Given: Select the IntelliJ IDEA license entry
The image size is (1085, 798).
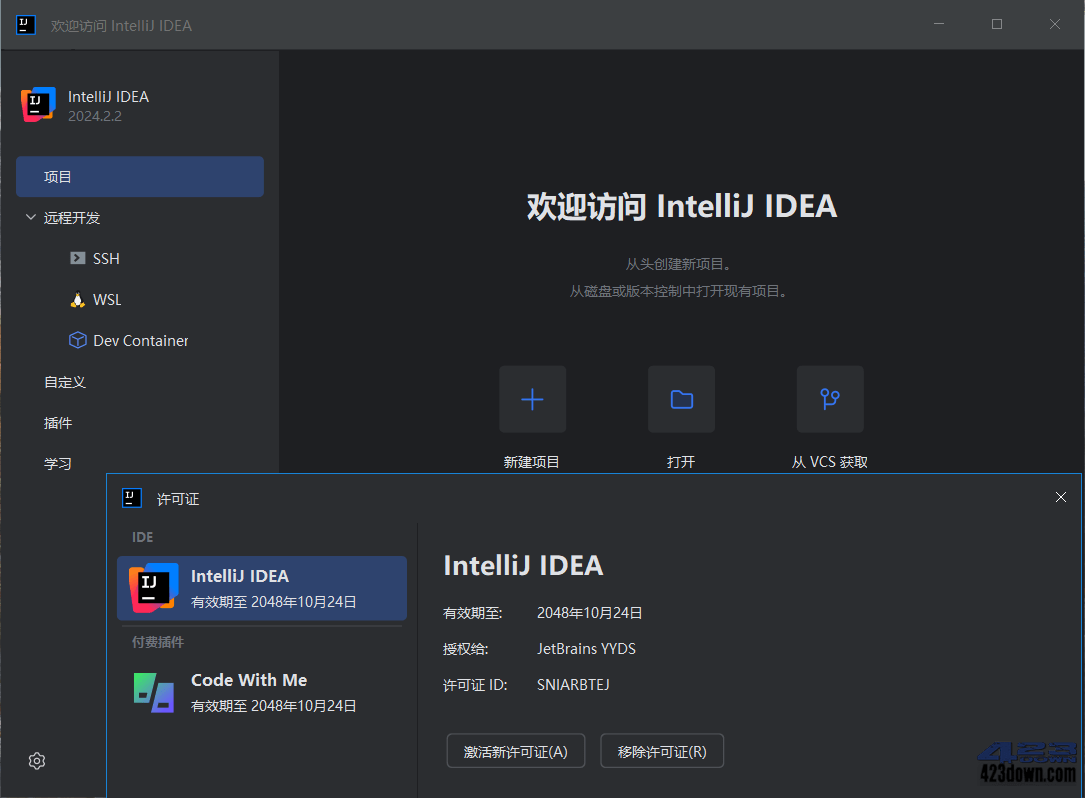Looking at the screenshot, I should (x=262, y=588).
